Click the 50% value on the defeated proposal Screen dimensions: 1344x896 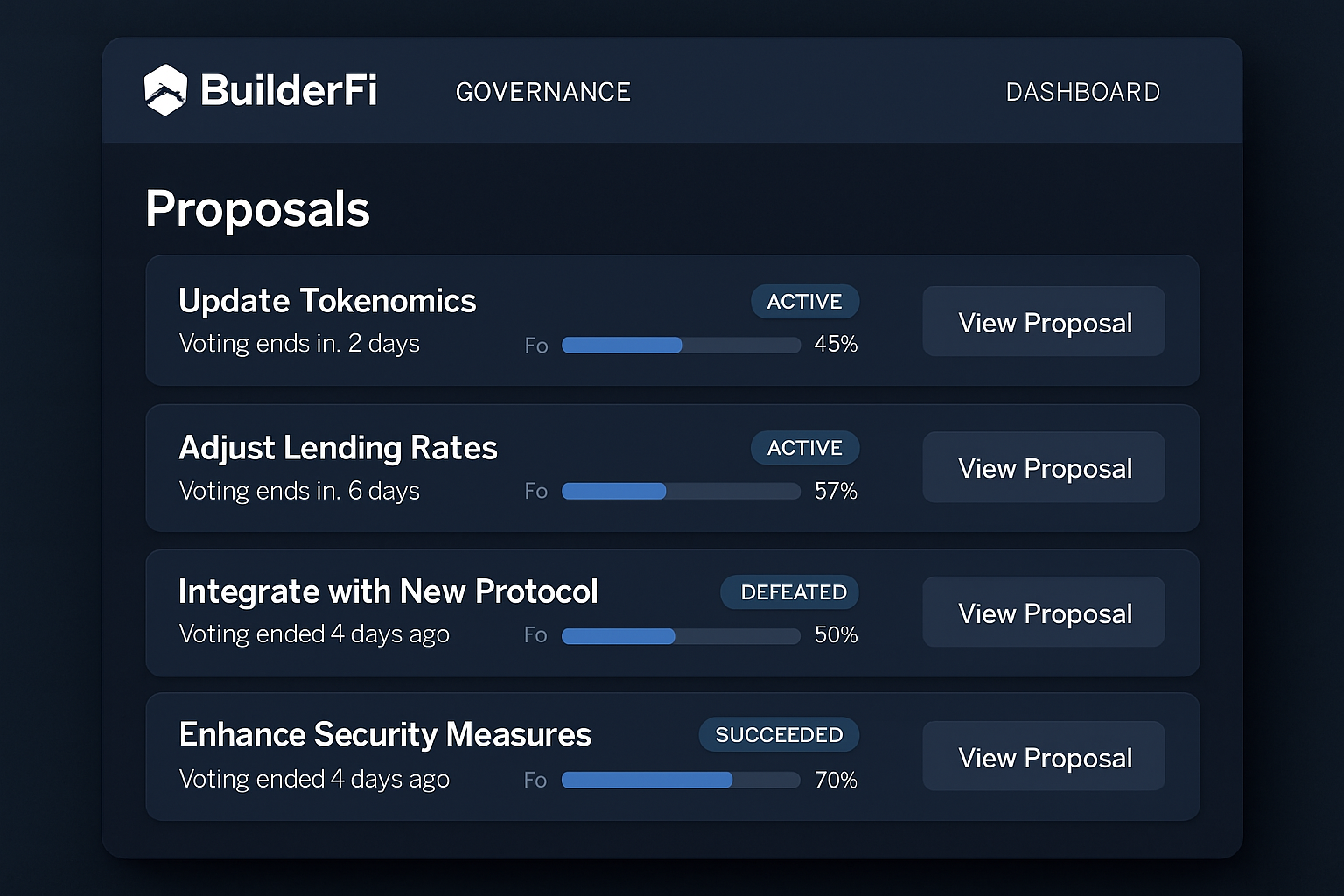pyautogui.click(x=836, y=635)
